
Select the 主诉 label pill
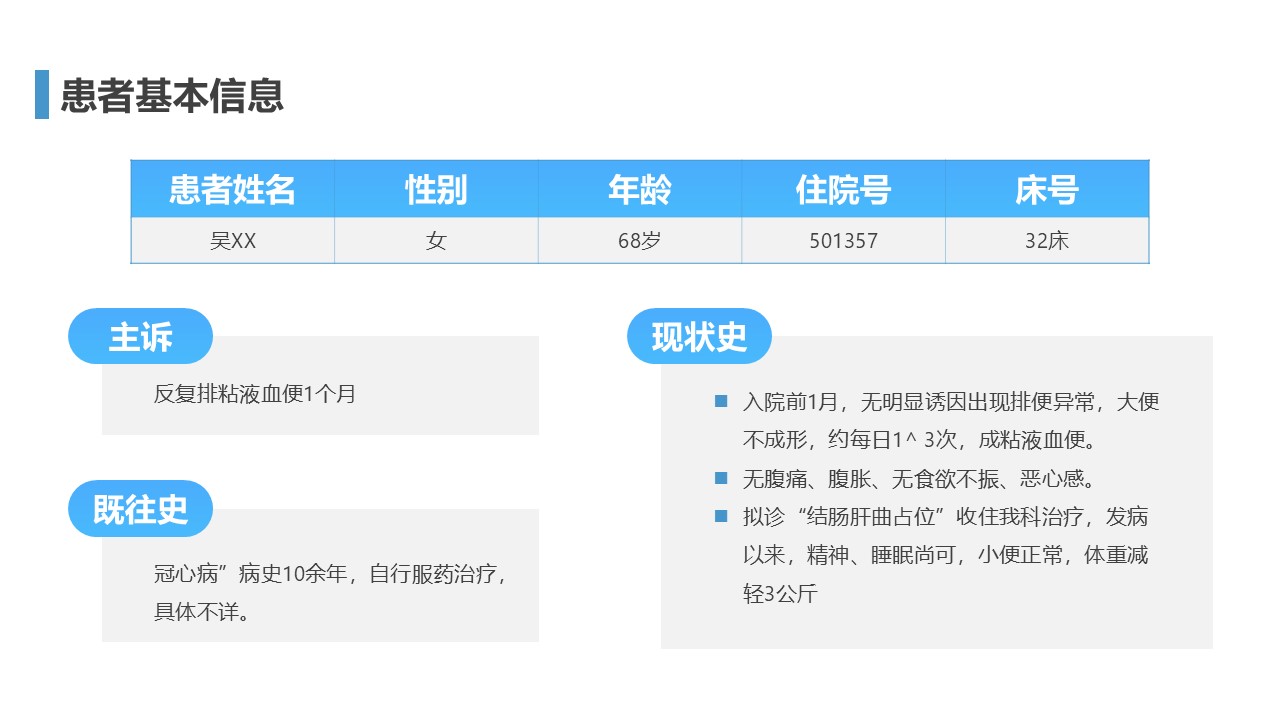pyautogui.click(x=140, y=336)
